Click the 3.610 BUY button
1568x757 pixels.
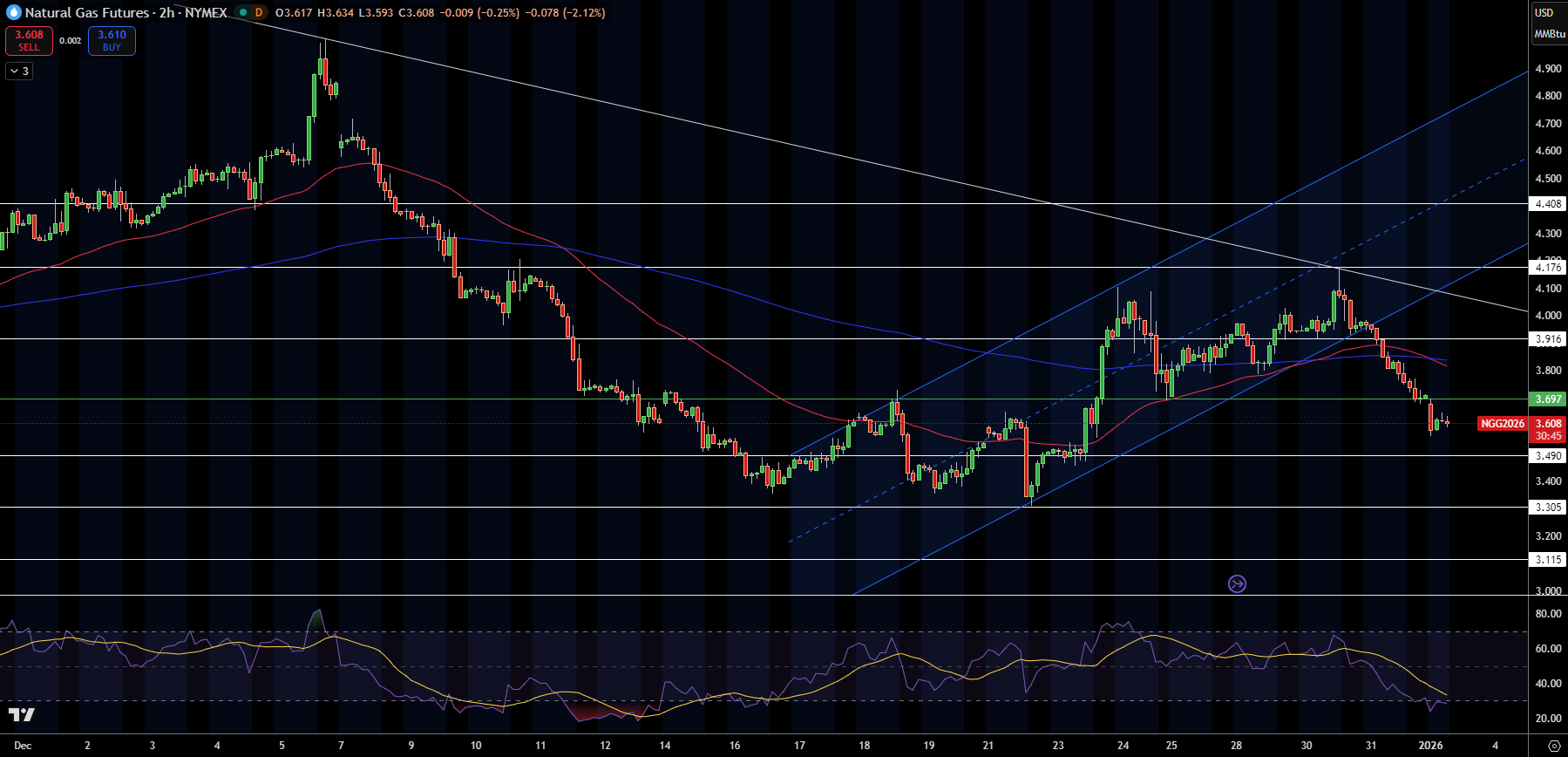[112, 40]
